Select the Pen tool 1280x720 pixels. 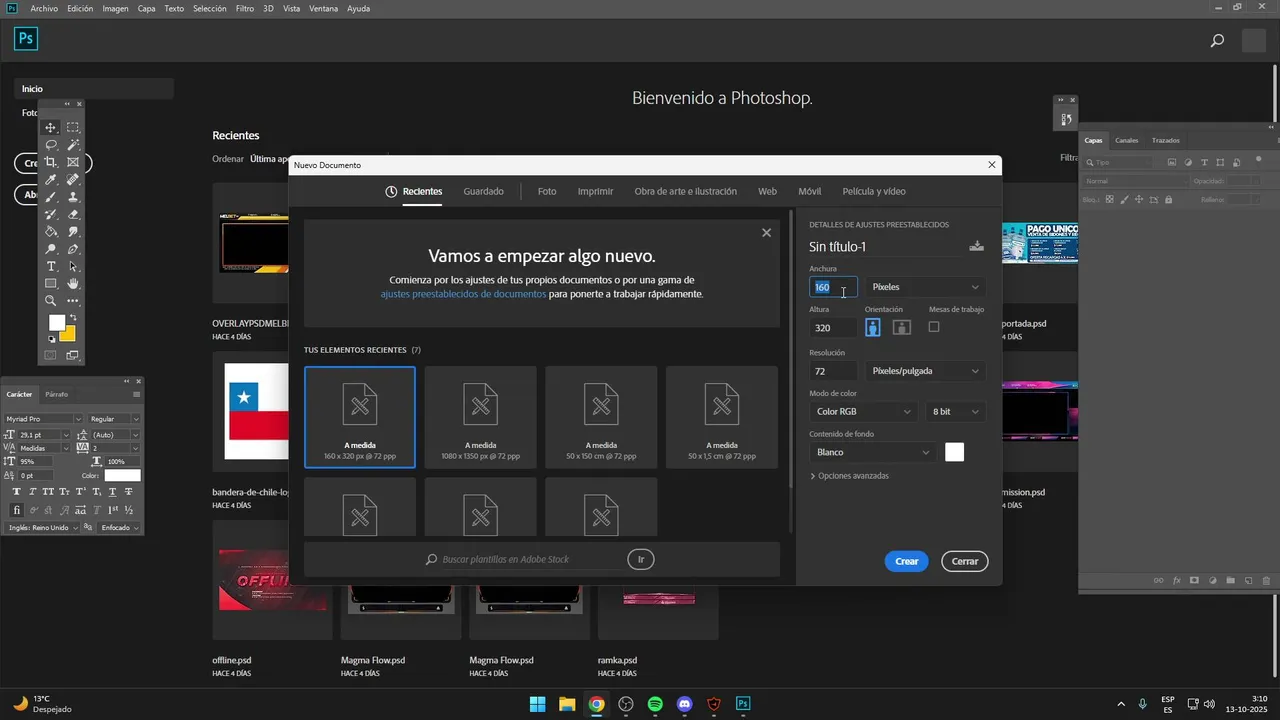[x=73, y=249]
